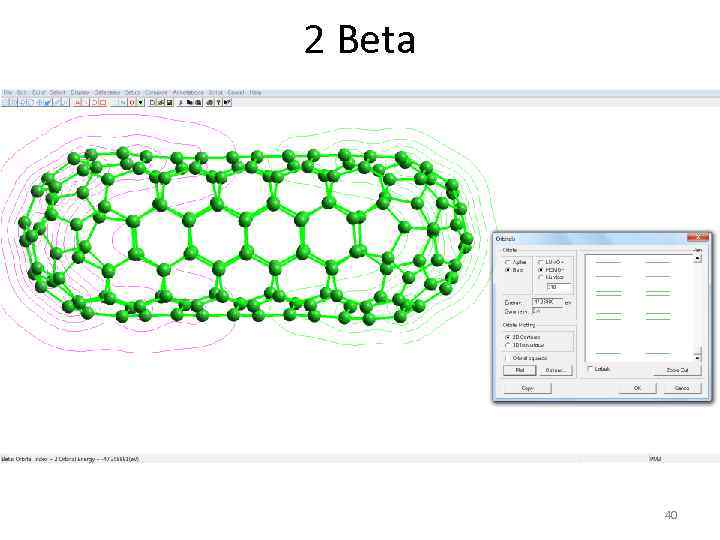Click the Cut (scissors) toolbar icon

pyautogui.click(x=180, y=102)
